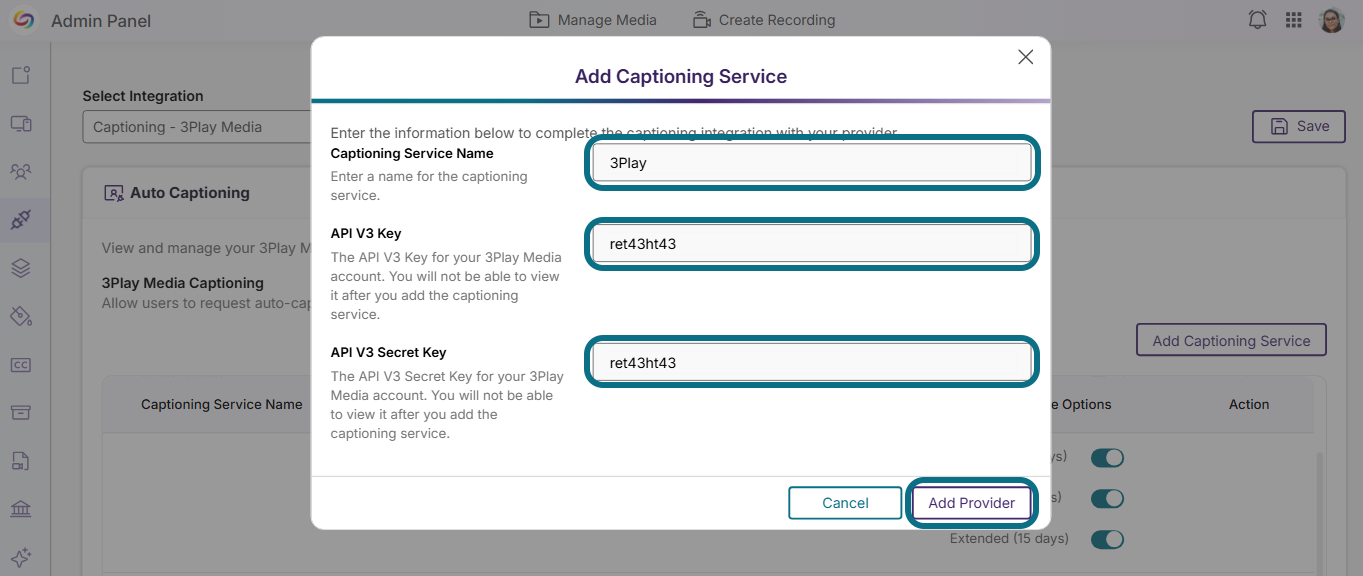Click the Captioning Service Name input field
Viewport: 1363px width, 576px height.
[811, 163]
